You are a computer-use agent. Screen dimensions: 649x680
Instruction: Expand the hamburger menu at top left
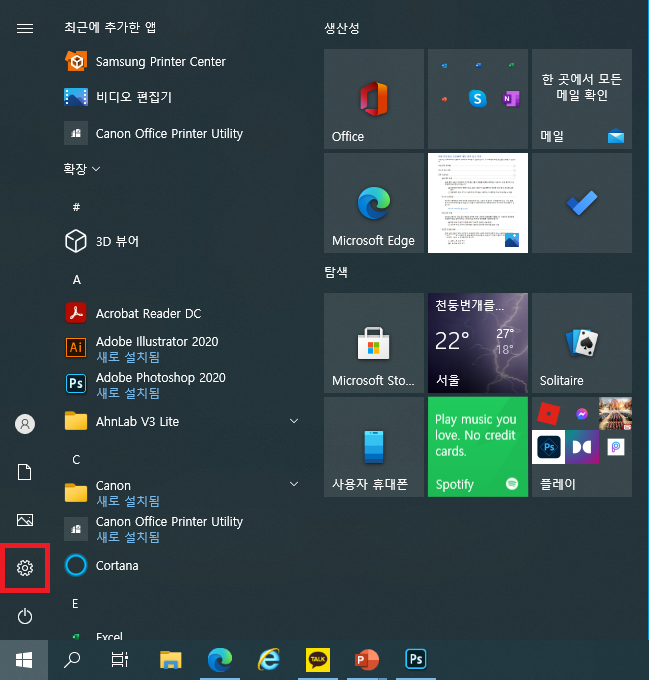pos(25,29)
